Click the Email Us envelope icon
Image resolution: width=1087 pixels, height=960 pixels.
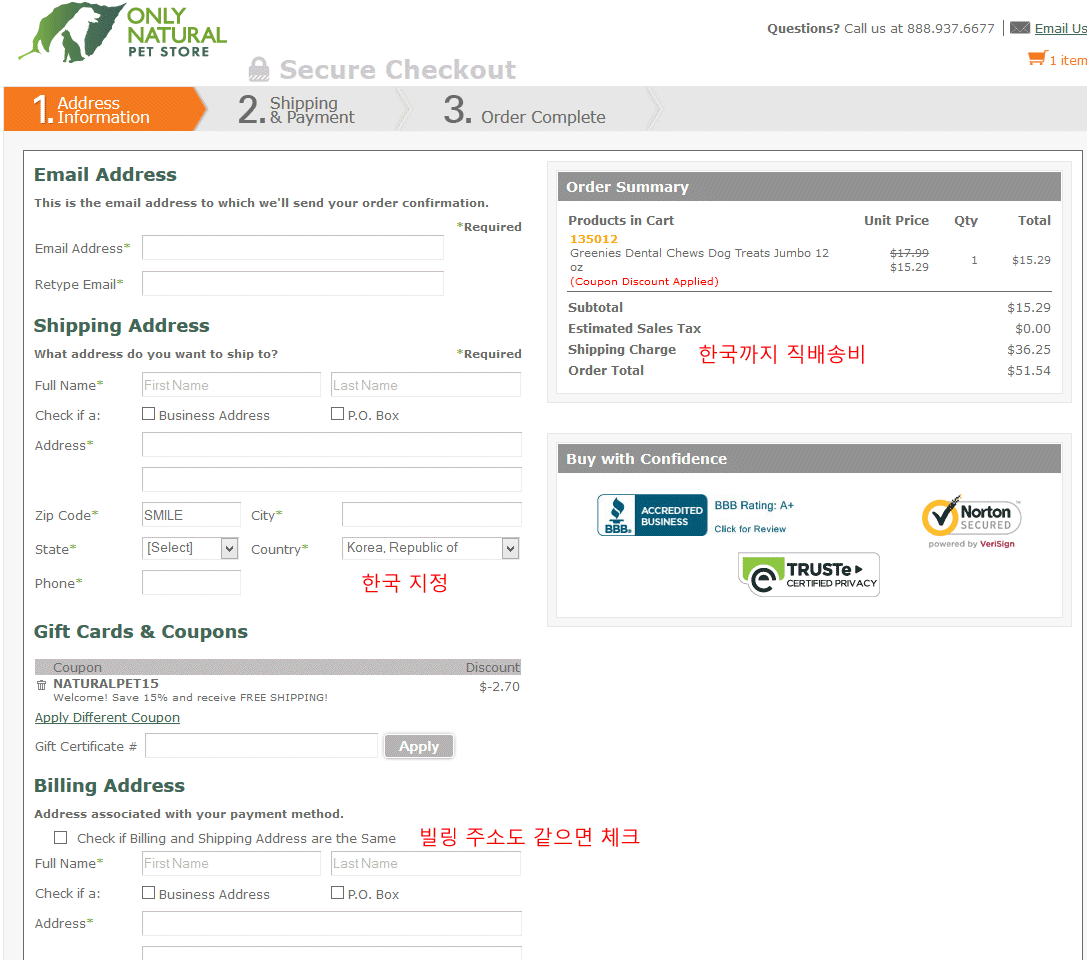1019,28
